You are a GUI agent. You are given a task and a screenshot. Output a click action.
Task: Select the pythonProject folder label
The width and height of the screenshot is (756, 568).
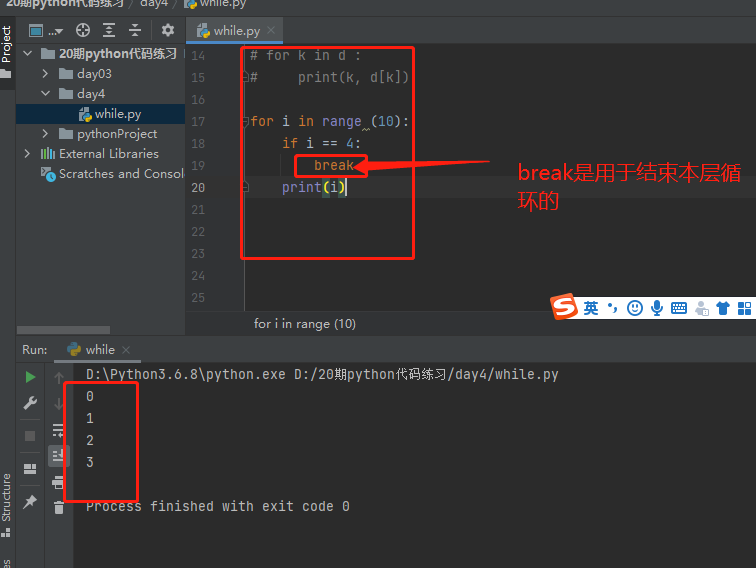point(117,134)
